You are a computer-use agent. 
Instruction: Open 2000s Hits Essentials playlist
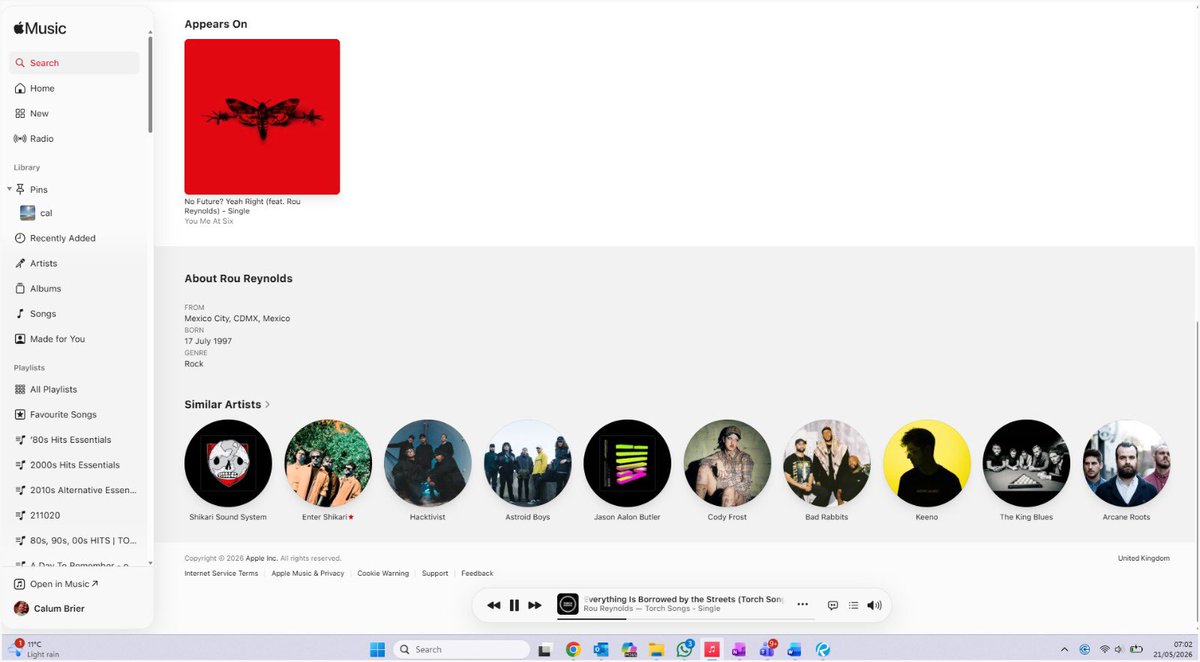click(76, 465)
